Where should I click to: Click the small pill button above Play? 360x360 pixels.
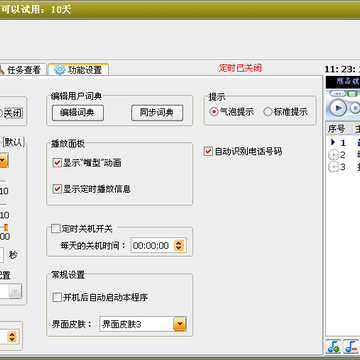coord(339,94)
